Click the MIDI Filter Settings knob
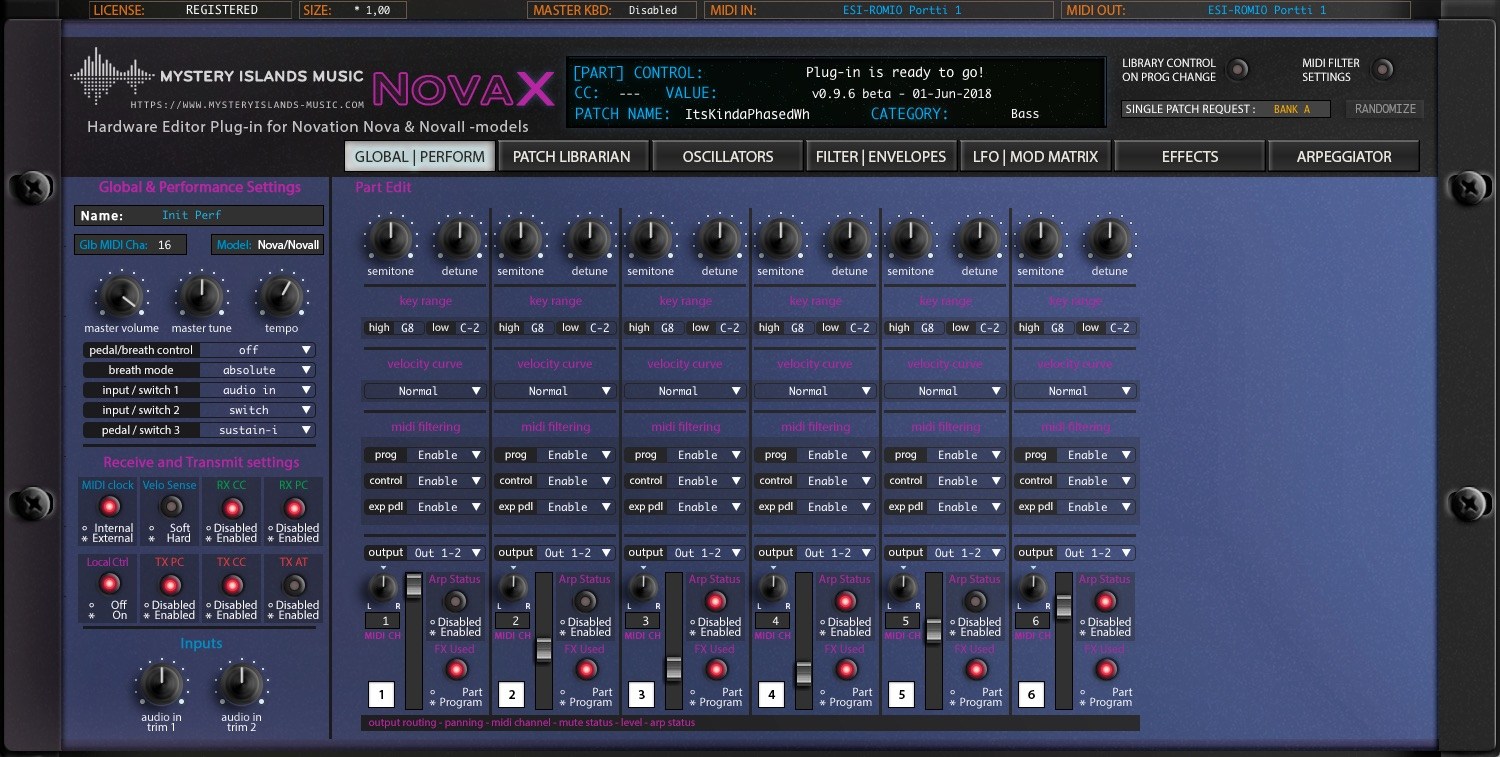This screenshot has width=1500, height=757. [x=1383, y=70]
